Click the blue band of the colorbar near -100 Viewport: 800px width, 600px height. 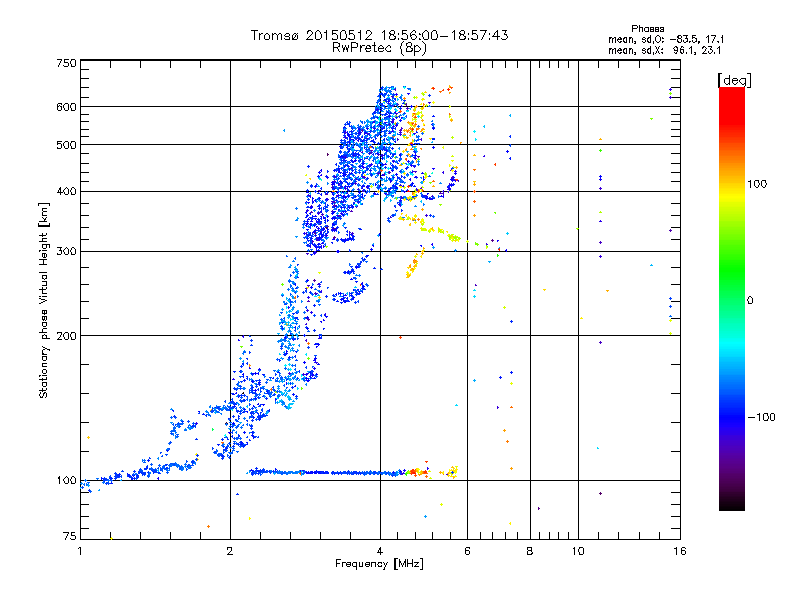[x=732, y=416]
